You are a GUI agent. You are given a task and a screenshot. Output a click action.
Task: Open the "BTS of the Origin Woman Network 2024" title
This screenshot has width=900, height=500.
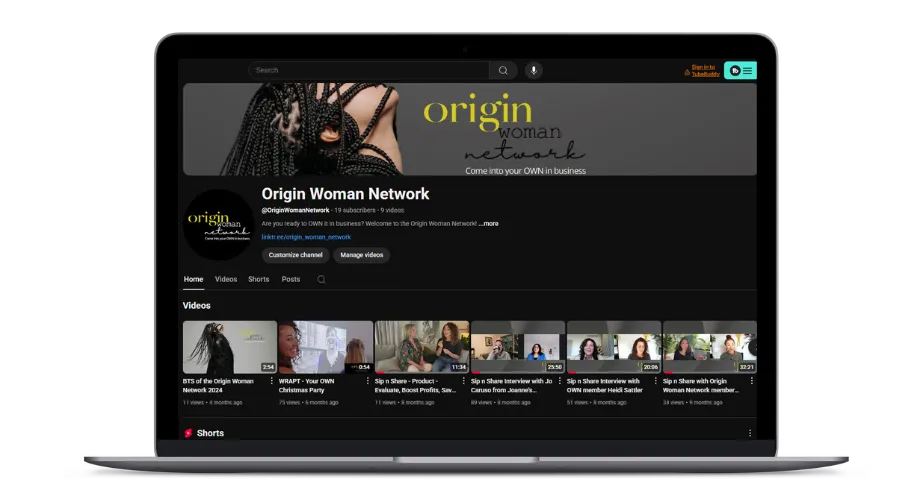218,386
